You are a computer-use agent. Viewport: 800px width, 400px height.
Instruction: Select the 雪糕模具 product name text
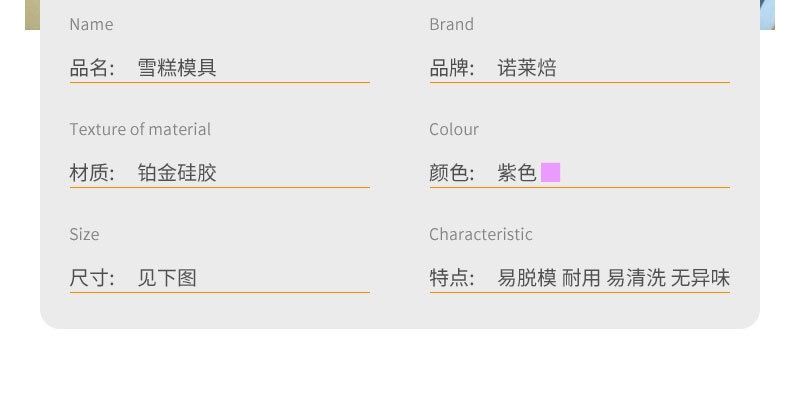click(177, 68)
